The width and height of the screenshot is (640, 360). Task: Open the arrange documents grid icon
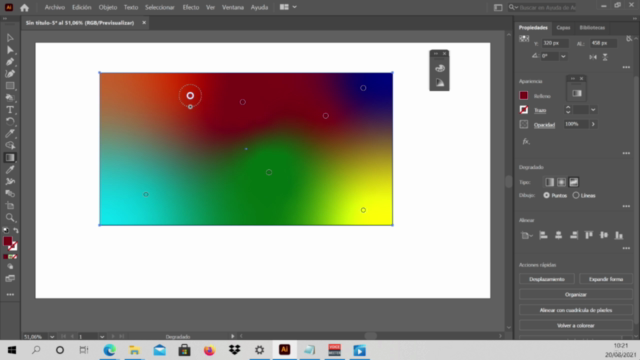click(x=284, y=7)
